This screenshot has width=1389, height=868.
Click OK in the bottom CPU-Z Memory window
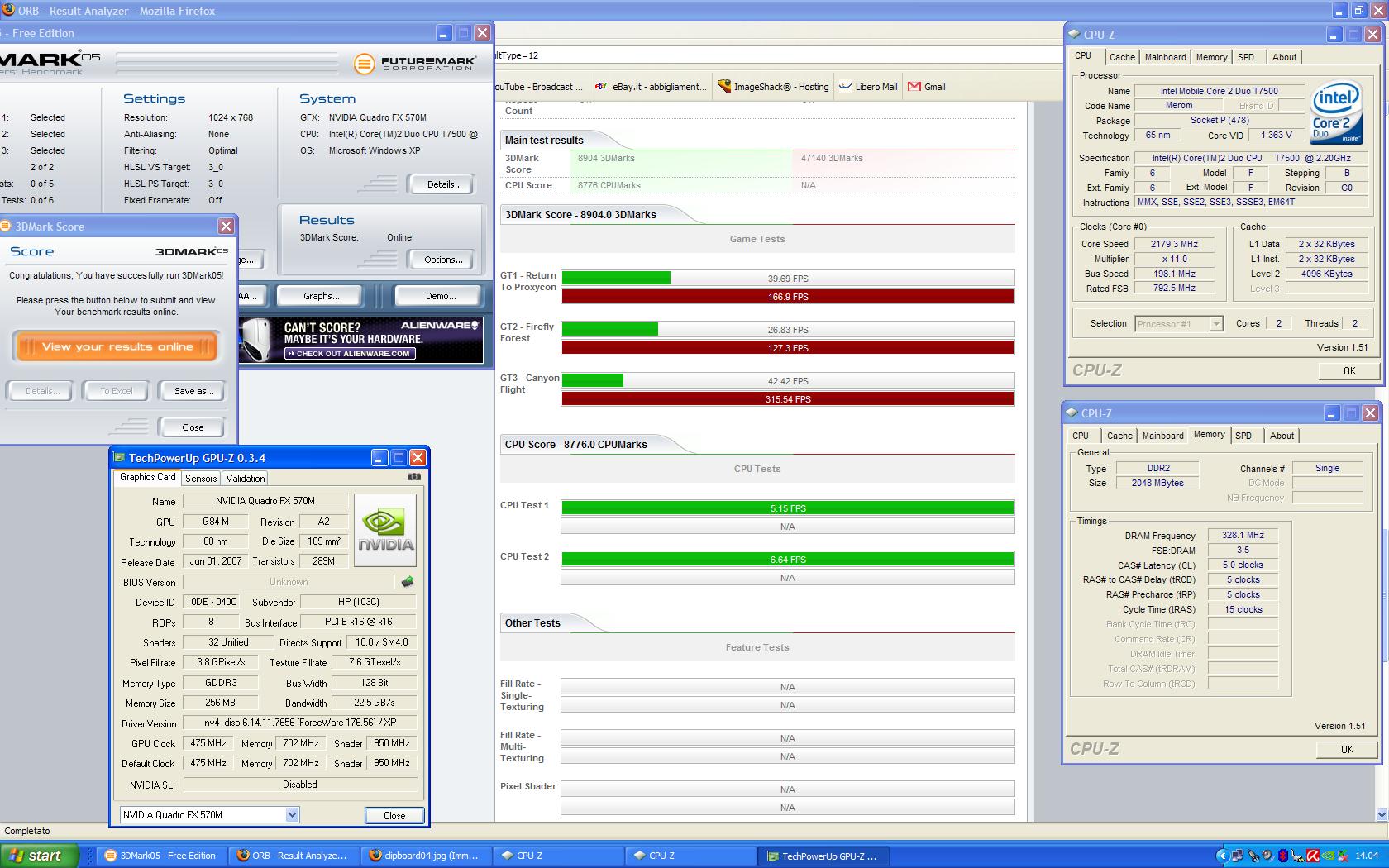tap(1347, 749)
